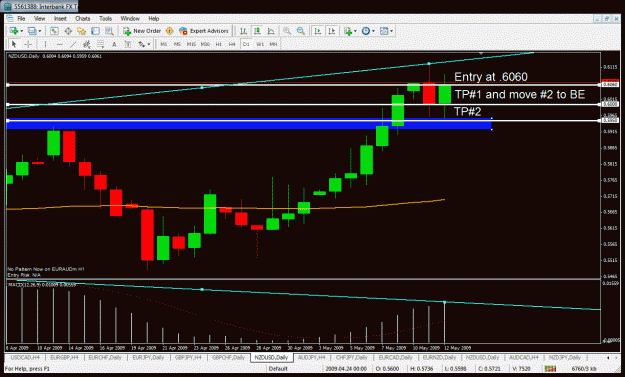Pick the Horizontal Line drawing tool
This screenshot has height=377, width=625.
pyautogui.click(x=59, y=44)
